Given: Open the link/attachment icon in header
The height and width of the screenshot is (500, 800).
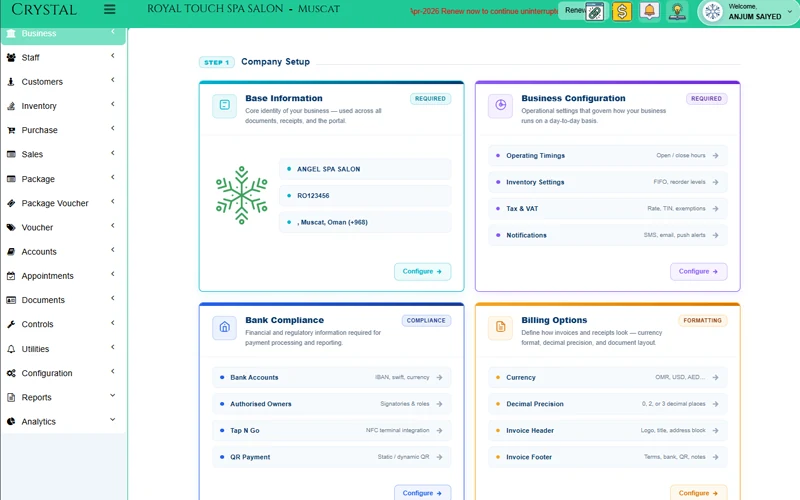Looking at the screenshot, I should (x=595, y=11).
